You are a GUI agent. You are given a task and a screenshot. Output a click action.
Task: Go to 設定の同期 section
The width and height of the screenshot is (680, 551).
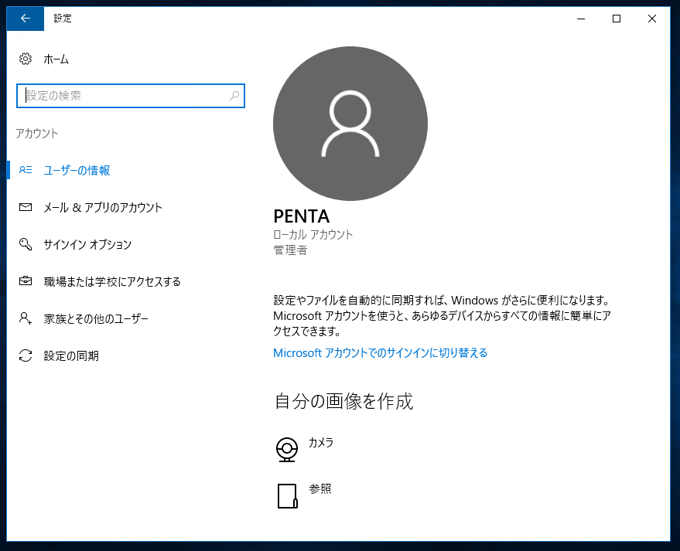pyautogui.click(x=71, y=355)
